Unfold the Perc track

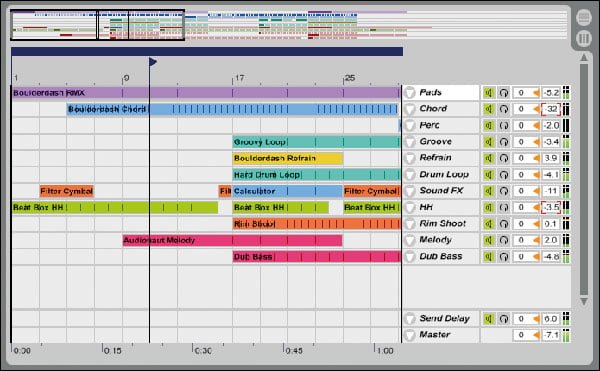tap(410, 125)
